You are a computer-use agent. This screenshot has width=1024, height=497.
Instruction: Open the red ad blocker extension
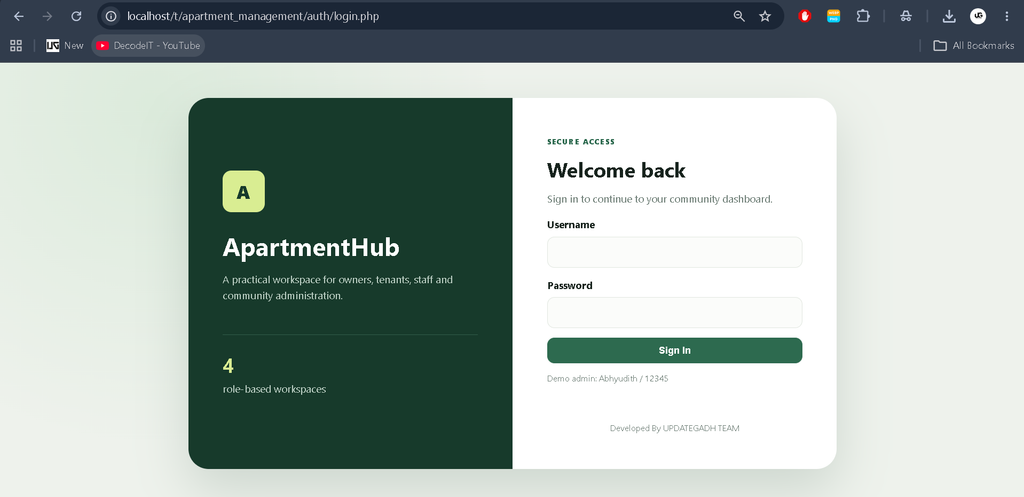(805, 16)
